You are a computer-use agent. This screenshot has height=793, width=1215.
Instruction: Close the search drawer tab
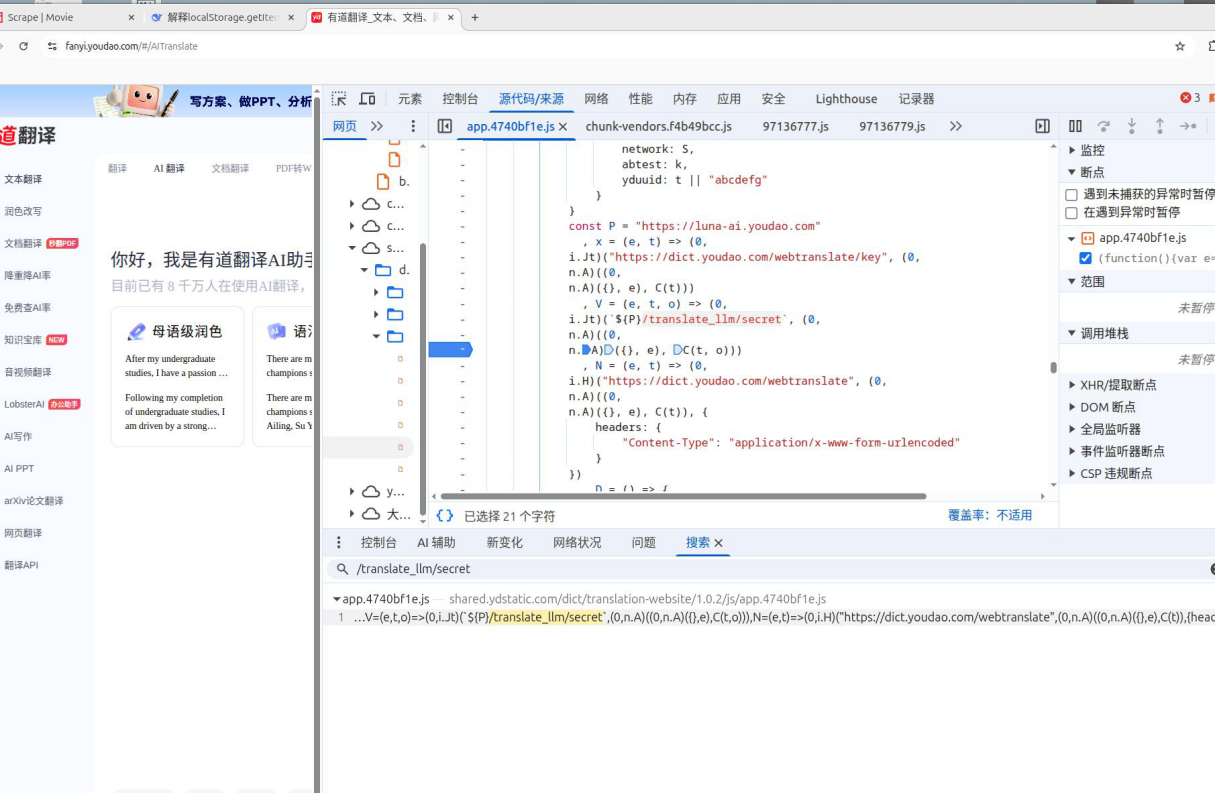(x=718, y=543)
